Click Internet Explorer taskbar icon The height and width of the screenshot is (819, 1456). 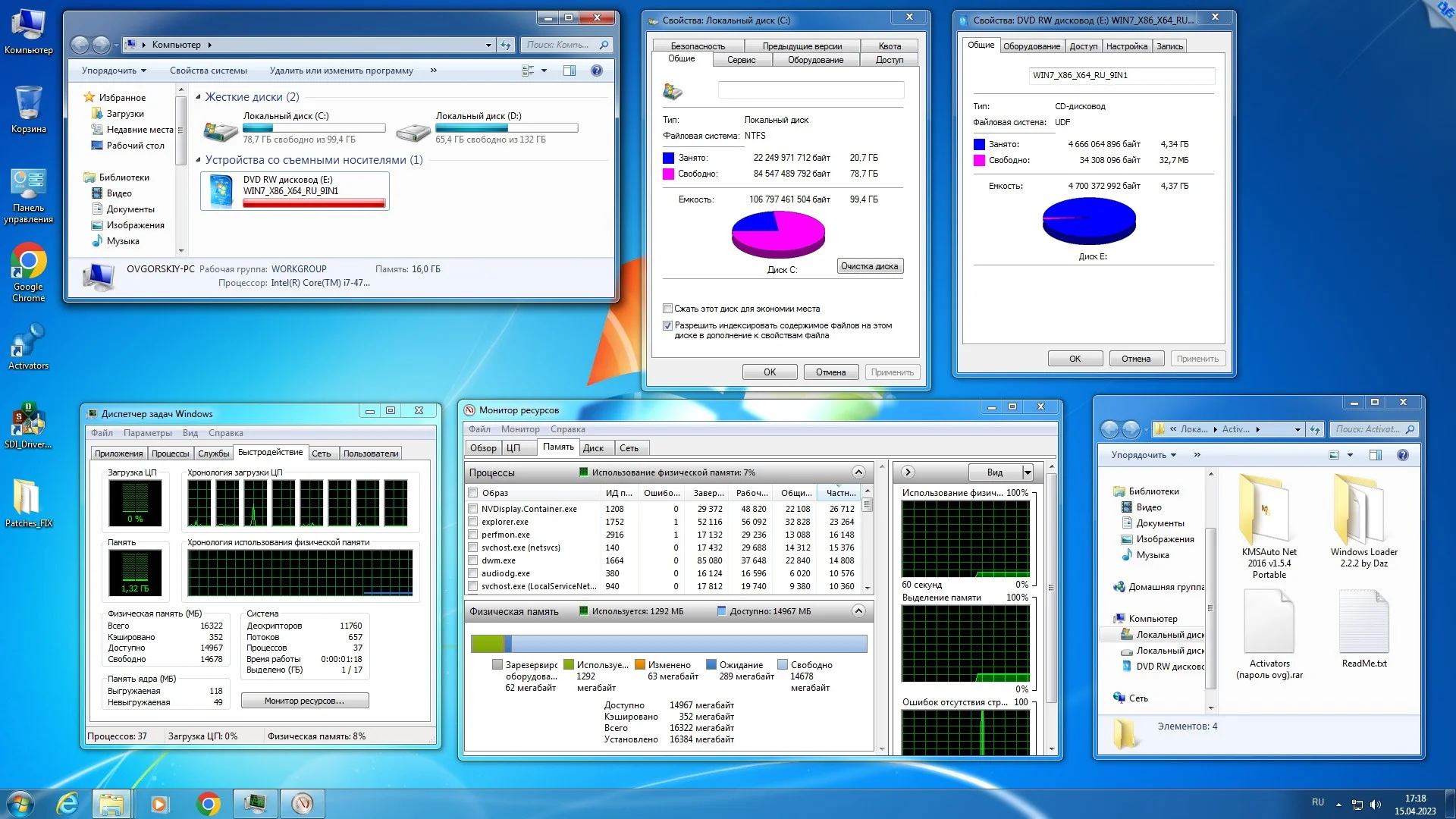tap(67, 803)
